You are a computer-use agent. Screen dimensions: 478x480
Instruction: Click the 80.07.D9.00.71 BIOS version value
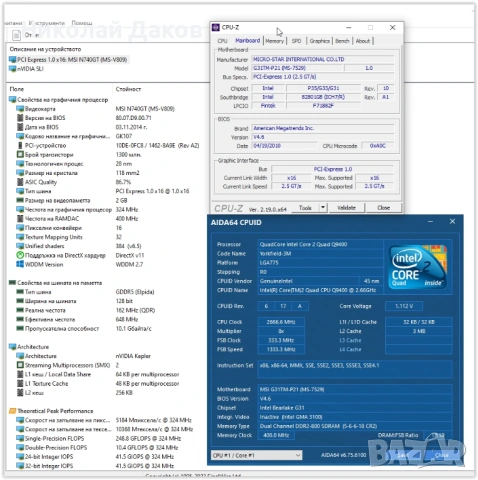pyautogui.click(x=133, y=118)
